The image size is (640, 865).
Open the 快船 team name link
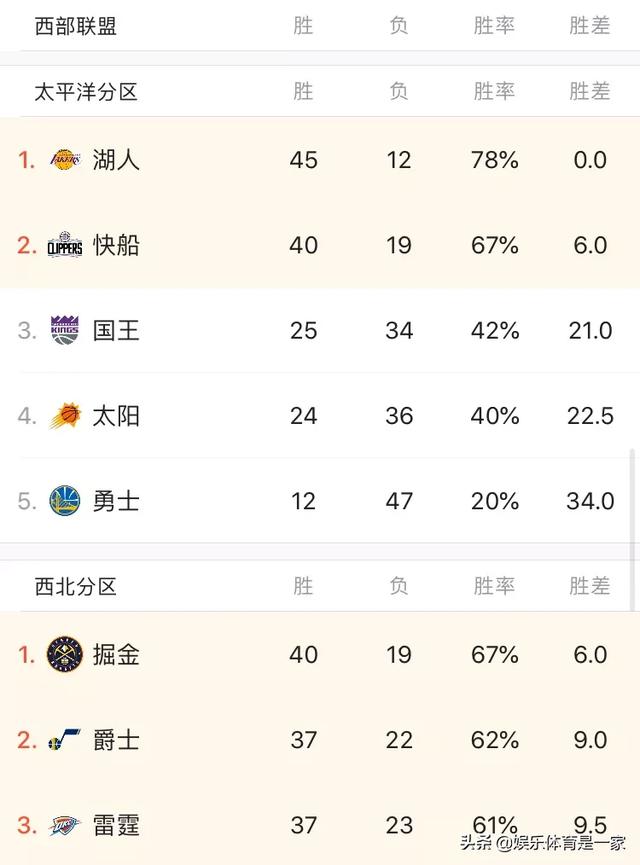pos(116,245)
